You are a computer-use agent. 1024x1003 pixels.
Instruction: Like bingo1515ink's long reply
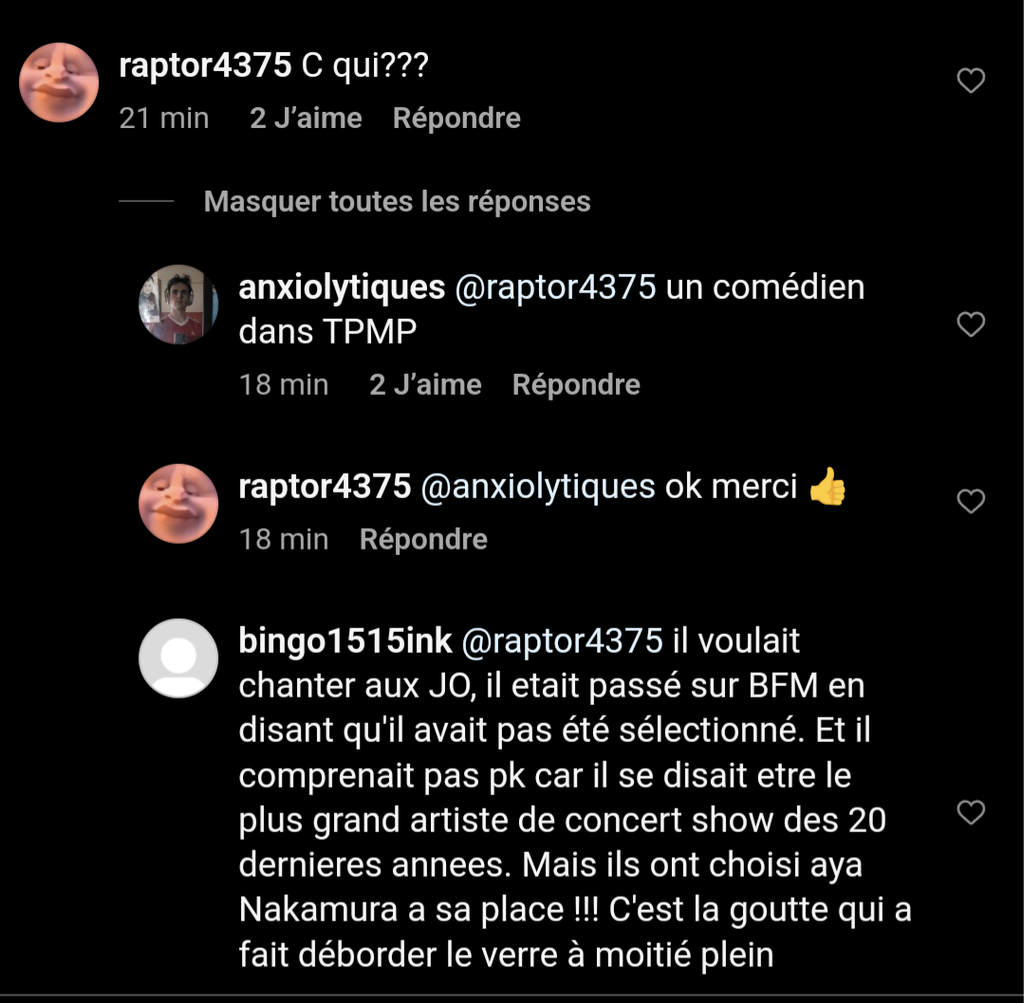point(971,813)
